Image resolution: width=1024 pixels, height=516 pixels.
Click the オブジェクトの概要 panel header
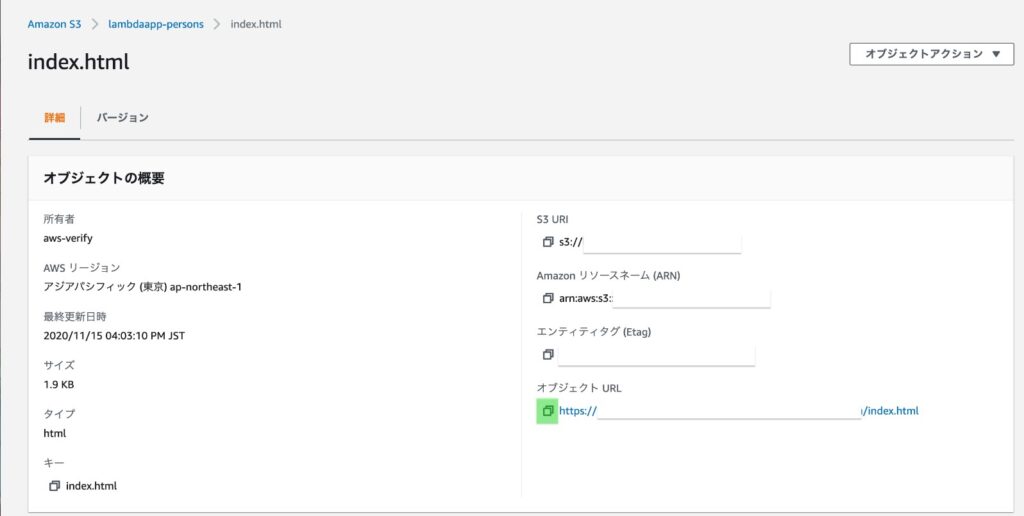coord(104,178)
